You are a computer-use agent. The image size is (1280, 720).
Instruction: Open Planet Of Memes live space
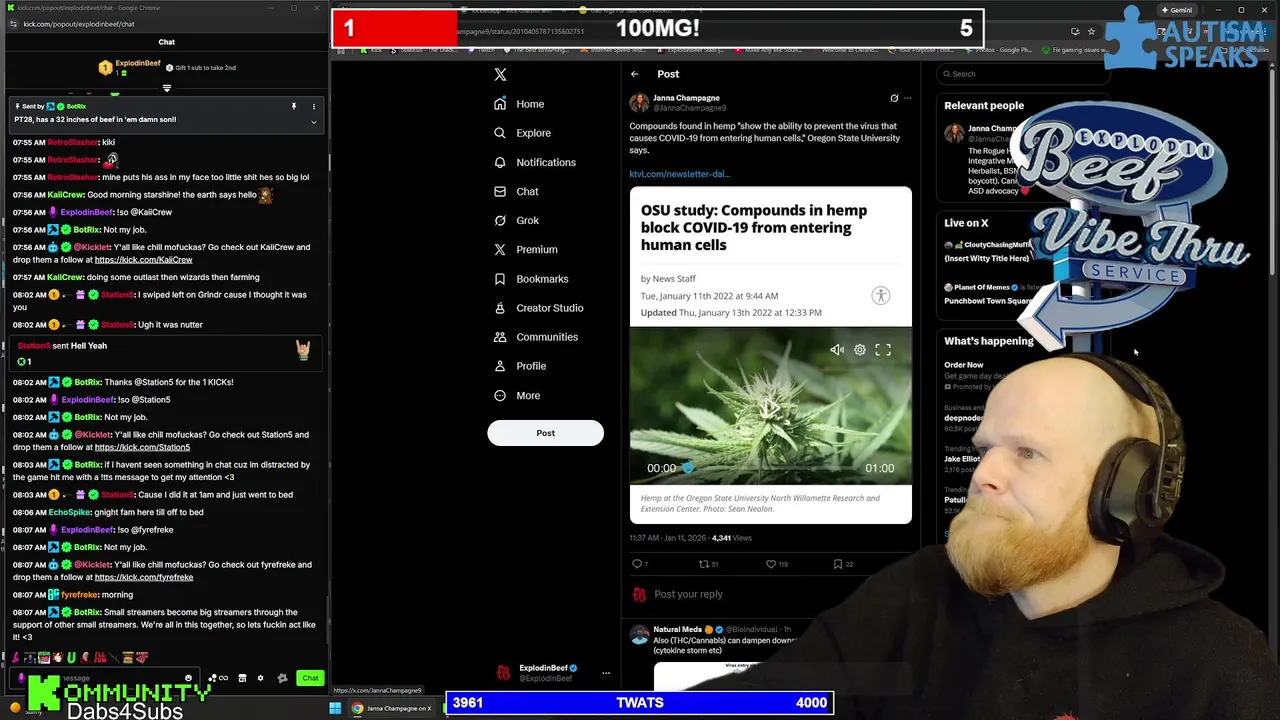click(987, 294)
